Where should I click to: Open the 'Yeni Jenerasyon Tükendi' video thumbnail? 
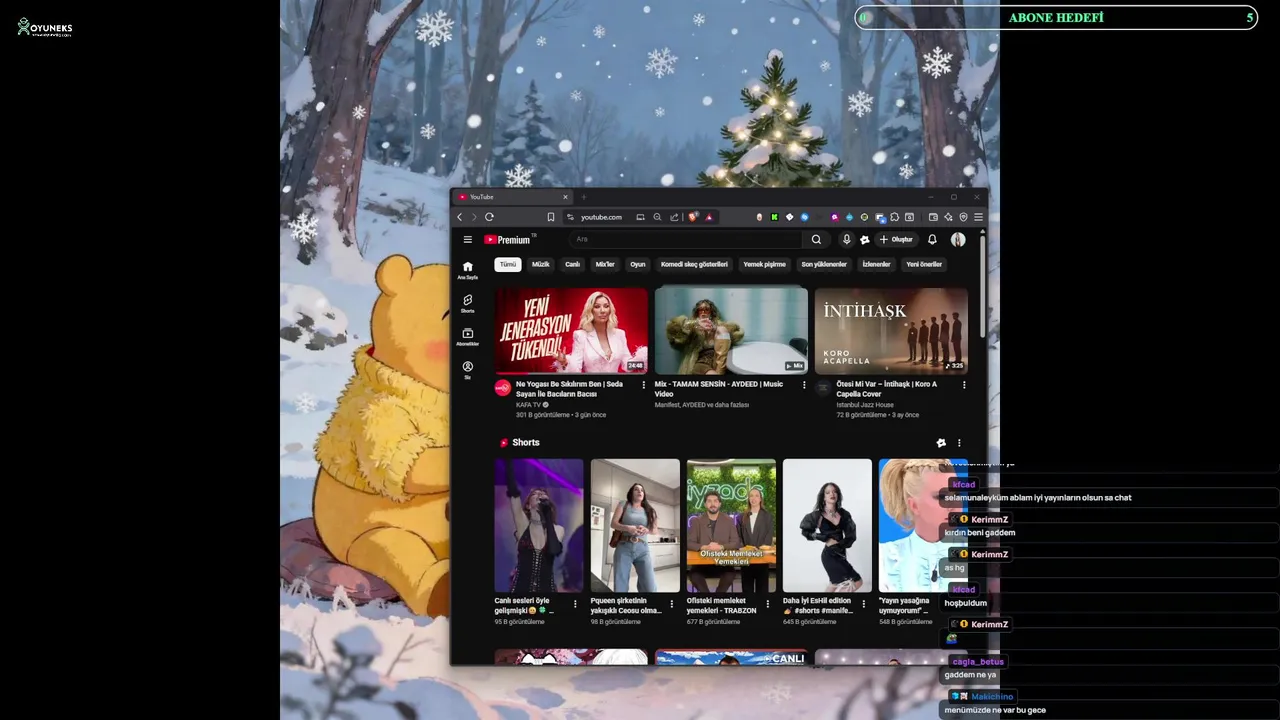[x=571, y=331]
